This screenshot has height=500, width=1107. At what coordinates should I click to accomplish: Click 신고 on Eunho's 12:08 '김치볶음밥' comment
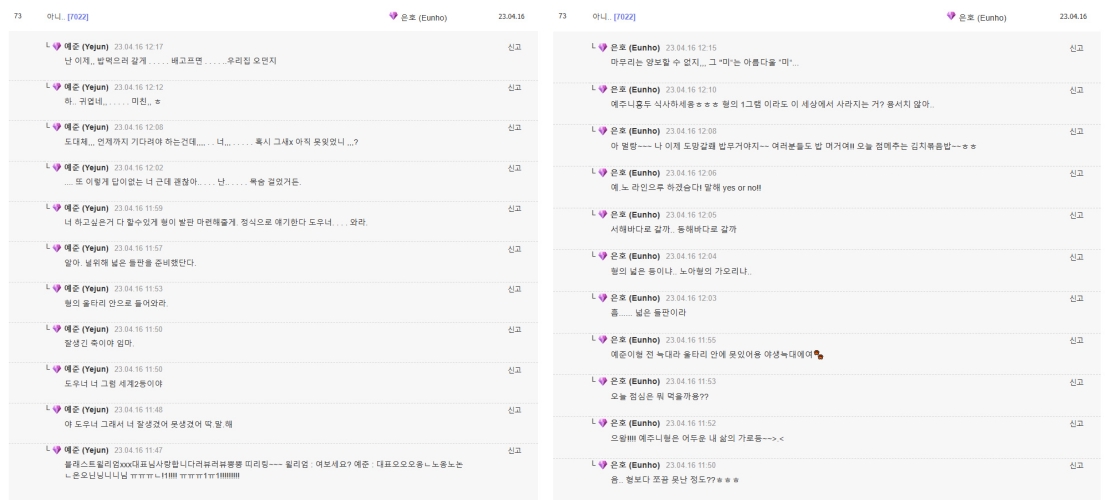pos(1076,131)
